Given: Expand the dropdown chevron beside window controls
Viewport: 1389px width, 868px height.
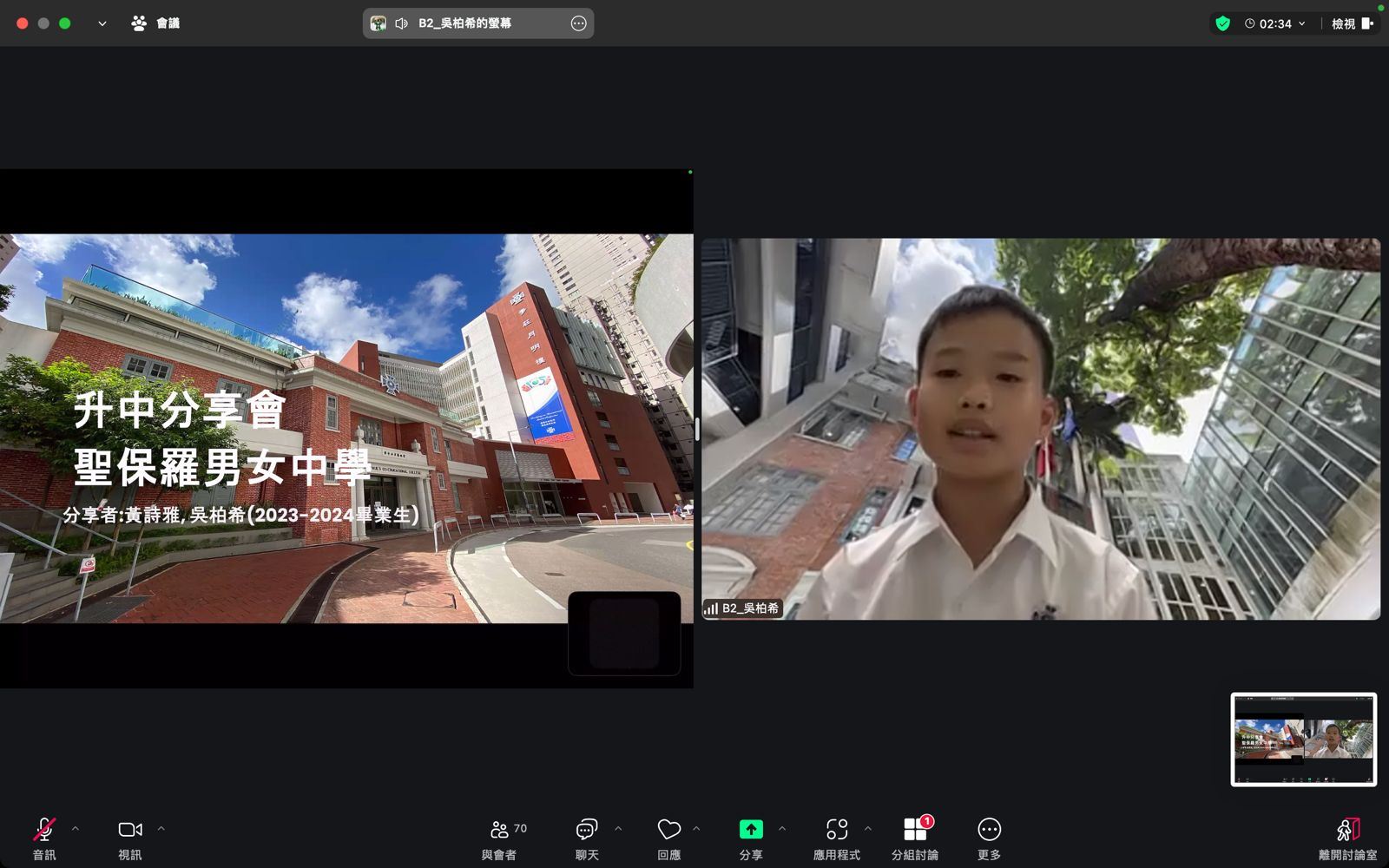Looking at the screenshot, I should [x=102, y=23].
